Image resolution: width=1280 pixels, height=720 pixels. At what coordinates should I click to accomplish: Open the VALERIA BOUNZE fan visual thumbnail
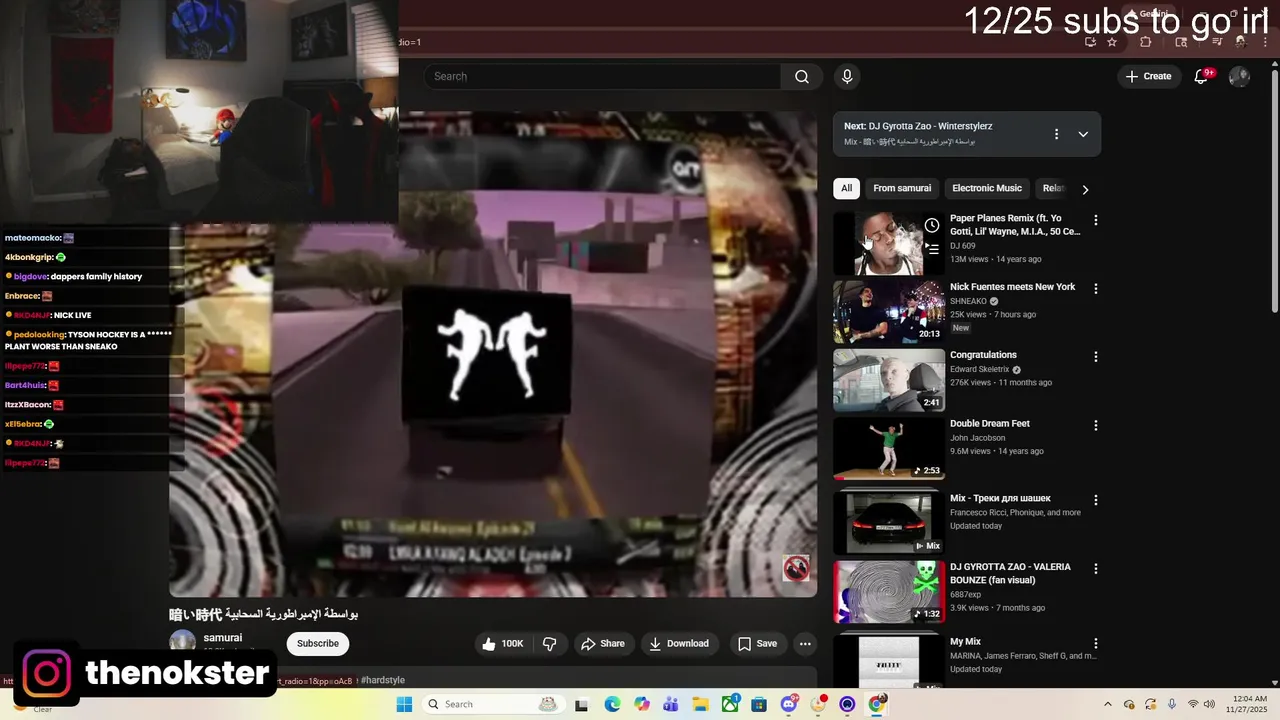pyautogui.click(x=889, y=592)
